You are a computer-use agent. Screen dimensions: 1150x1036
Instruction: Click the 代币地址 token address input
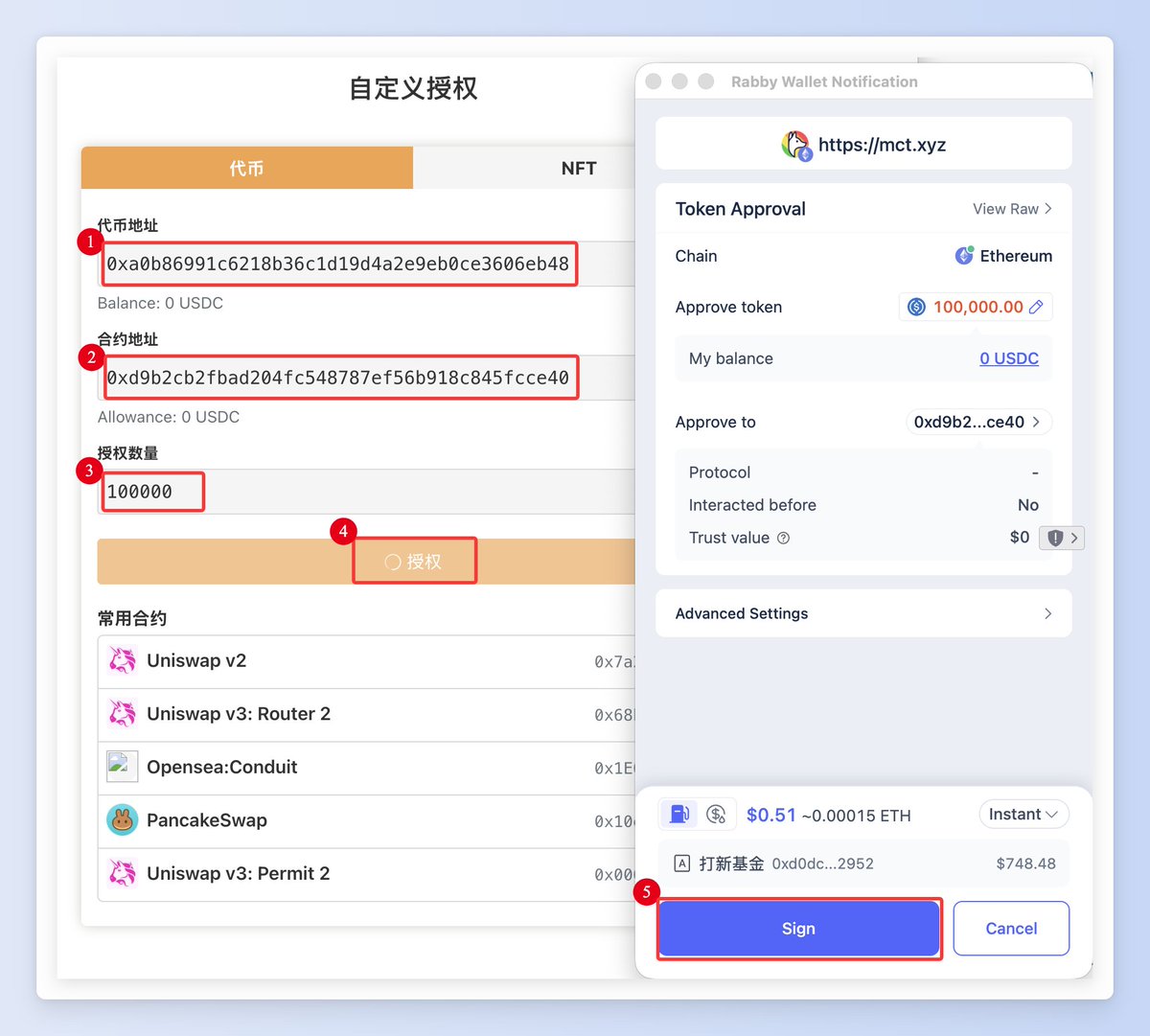(367, 264)
